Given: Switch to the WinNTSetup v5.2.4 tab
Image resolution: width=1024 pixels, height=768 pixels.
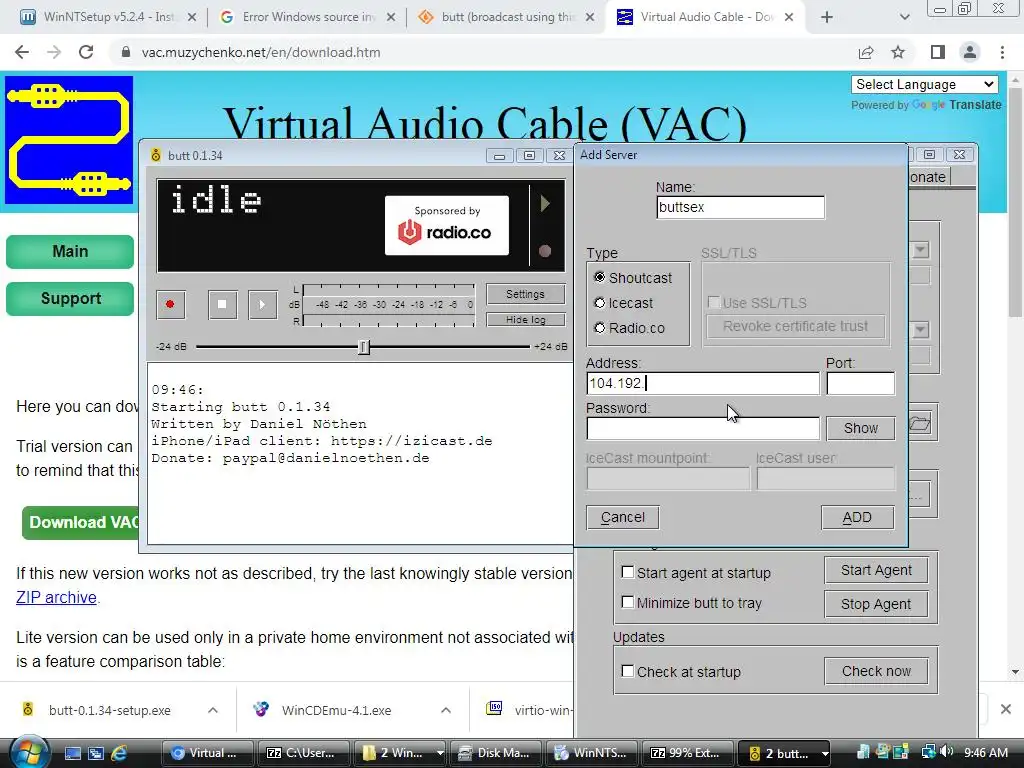Looking at the screenshot, I should [x=108, y=17].
